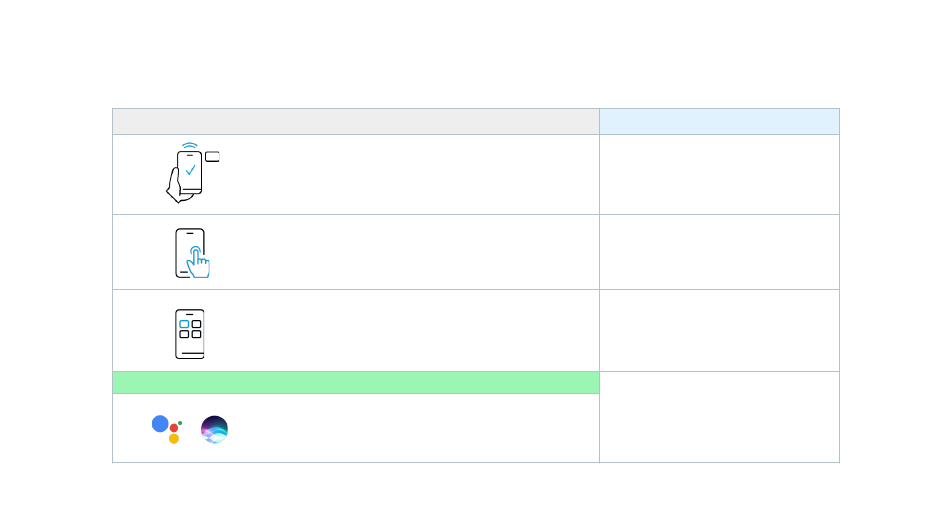Click the blue checkmark on the phone screen
Image resolution: width=950 pixels, height=527 pixels.
coord(190,170)
